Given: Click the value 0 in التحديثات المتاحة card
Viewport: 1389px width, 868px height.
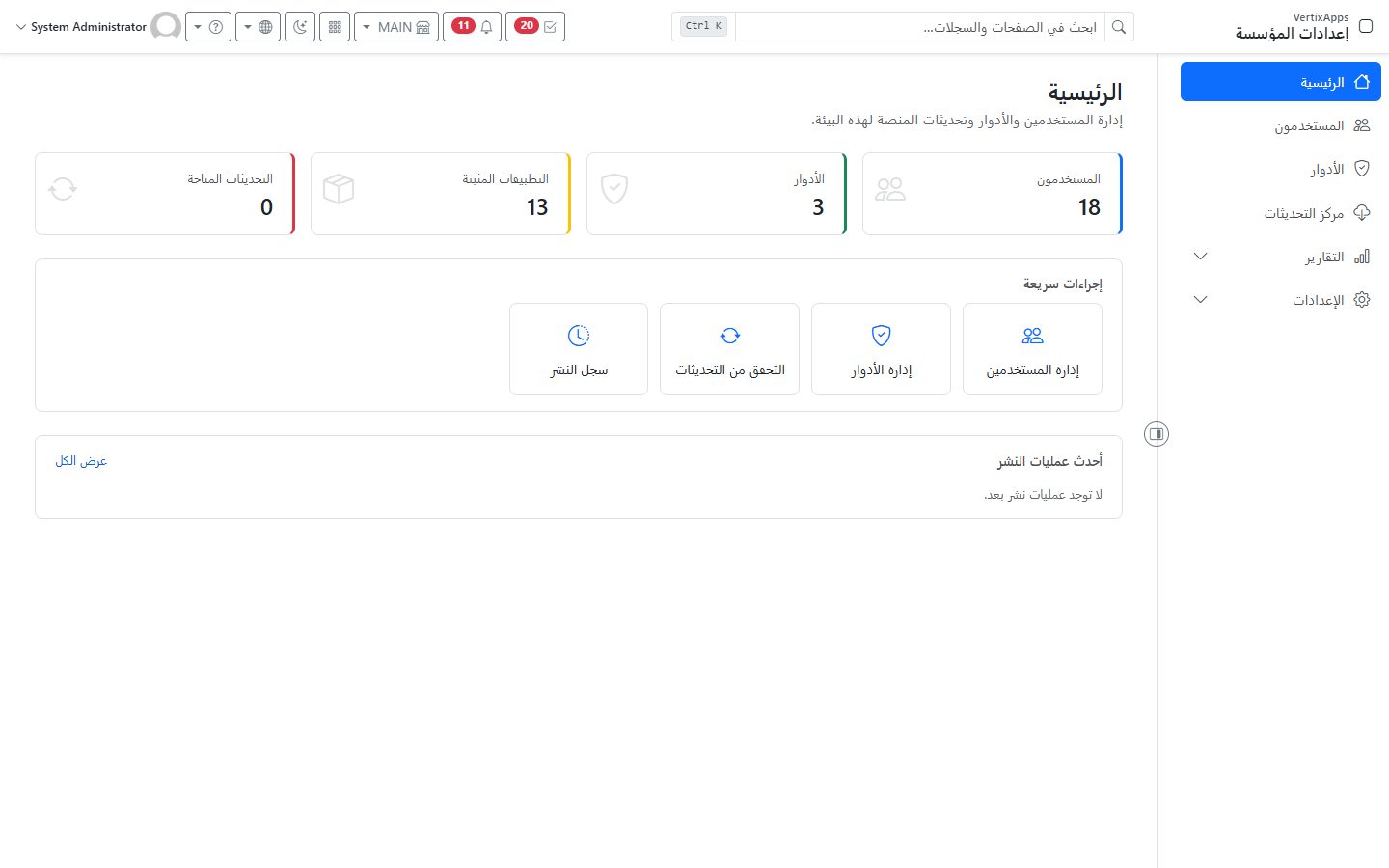Looking at the screenshot, I should click(266, 207).
